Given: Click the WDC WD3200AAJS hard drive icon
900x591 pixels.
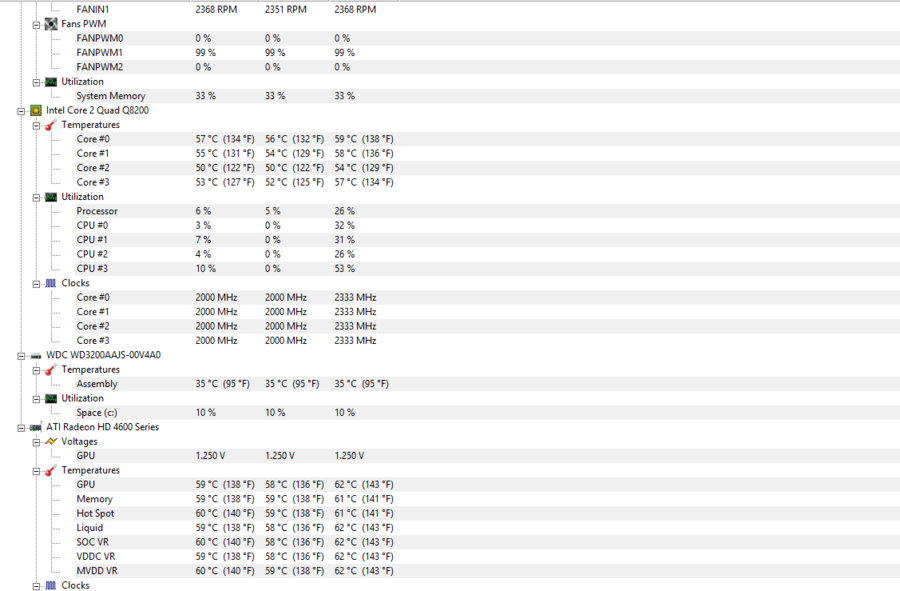Looking at the screenshot, I should [x=36, y=355].
